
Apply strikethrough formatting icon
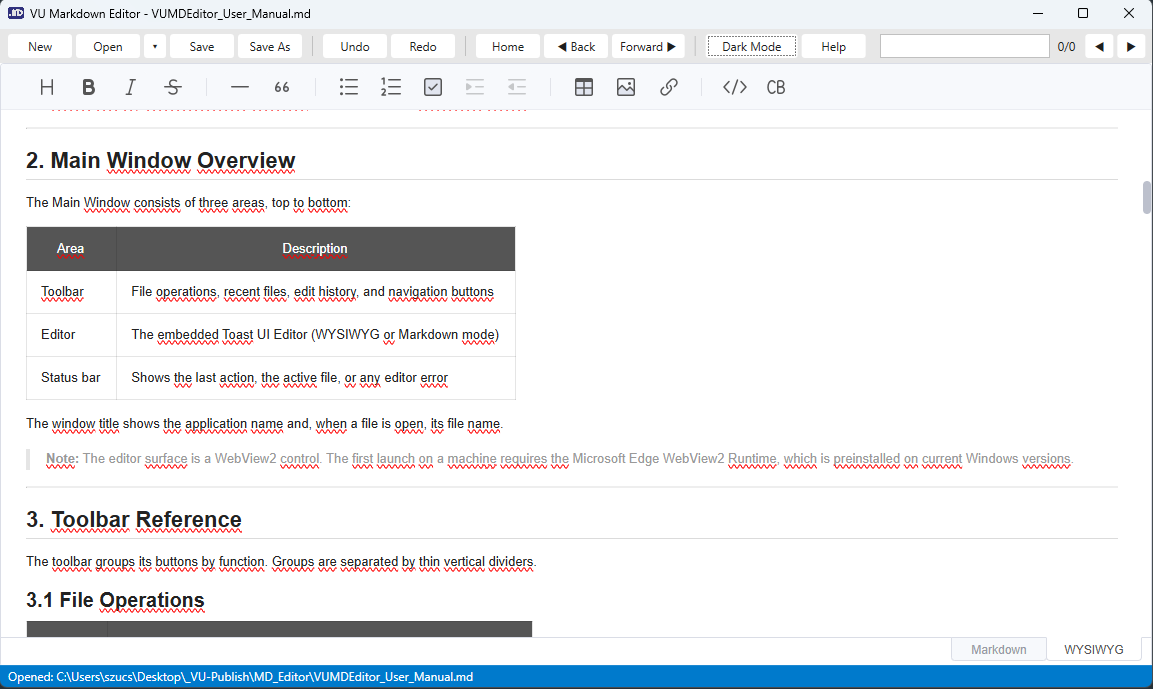[x=173, y=88]
